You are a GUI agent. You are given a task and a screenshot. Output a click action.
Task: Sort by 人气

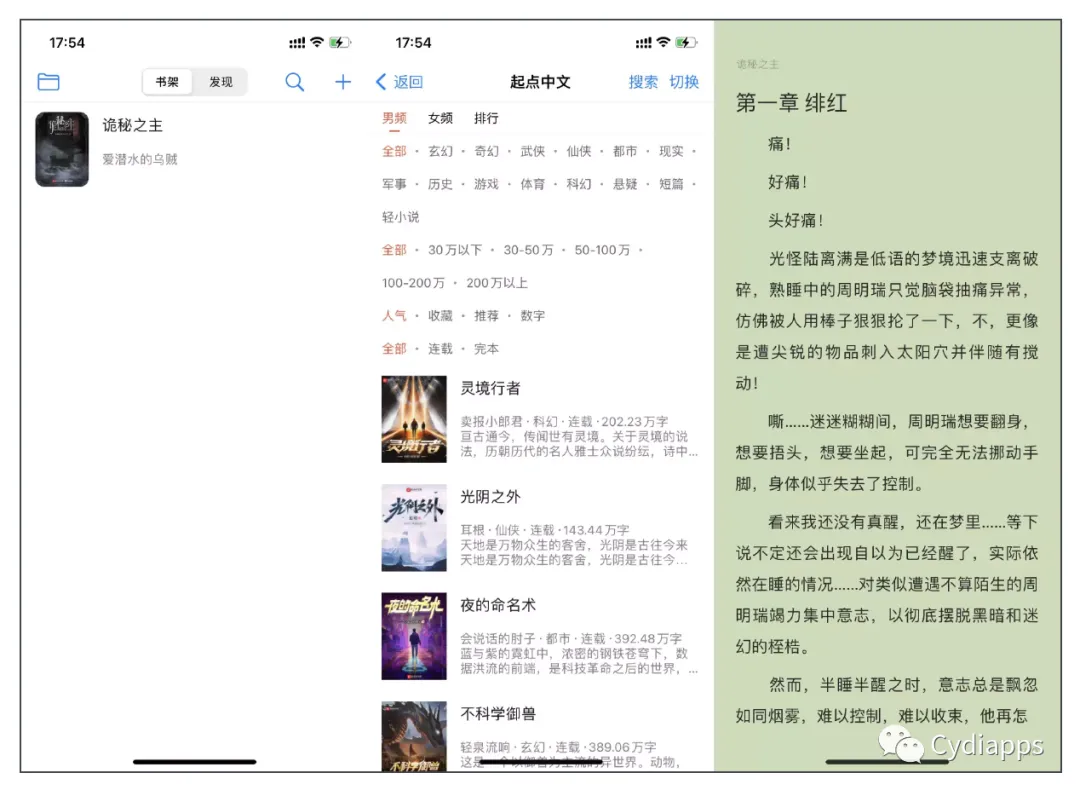(x=395, y=315)
